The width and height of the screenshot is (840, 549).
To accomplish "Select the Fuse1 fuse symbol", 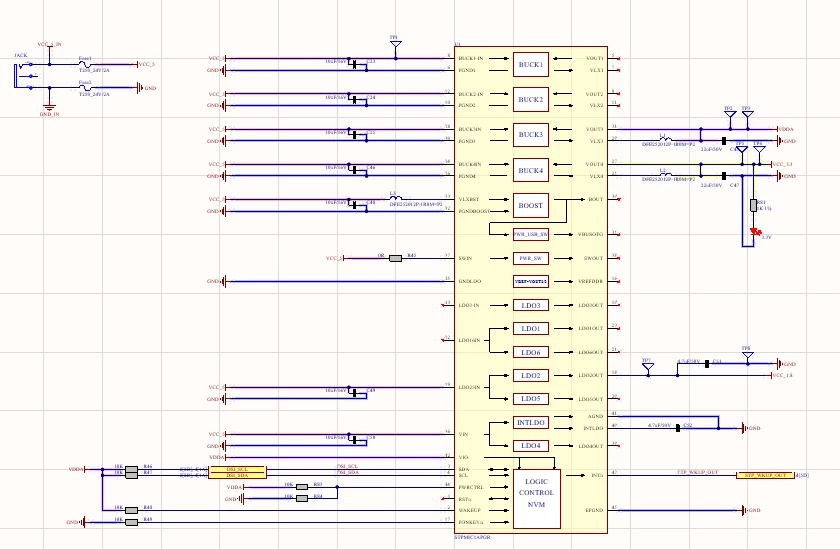I will [85, 64].
